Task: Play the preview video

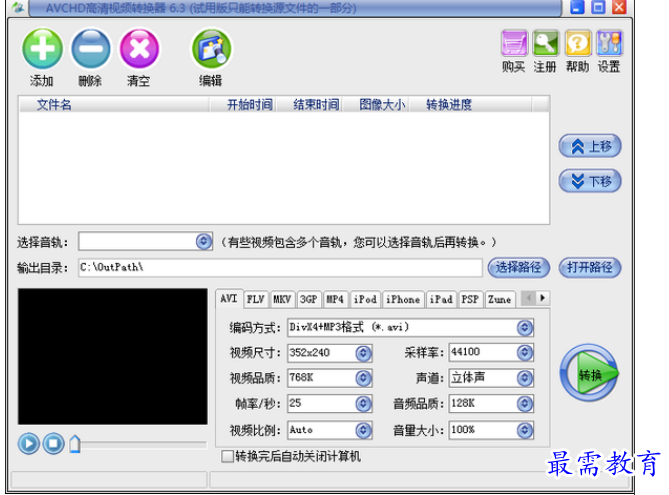Action: [29, 443]
